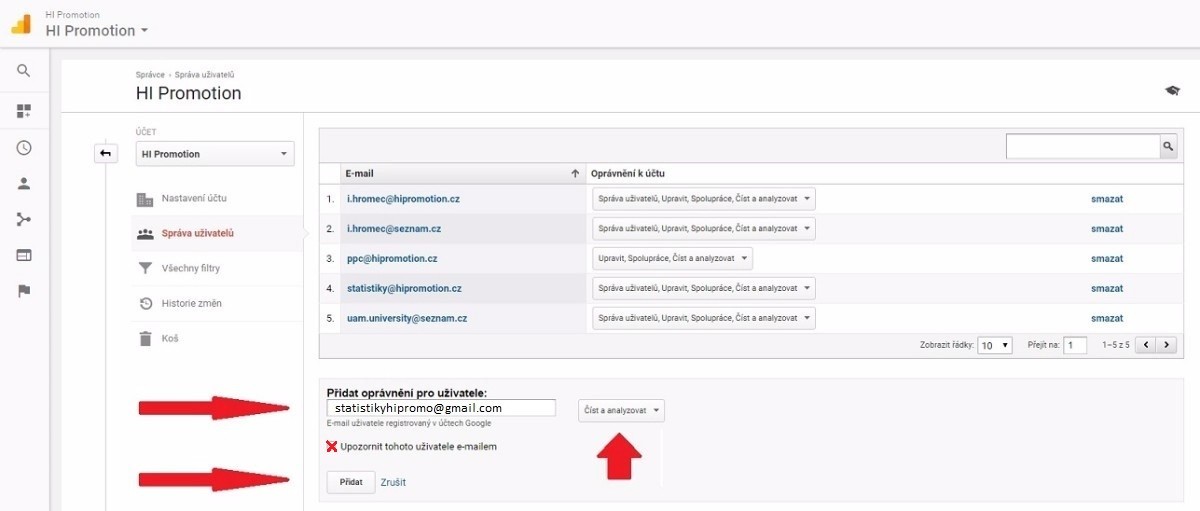Select the Správa uživatelů menu item
The width and height of the screenshot is (1200, 511).
198,233
